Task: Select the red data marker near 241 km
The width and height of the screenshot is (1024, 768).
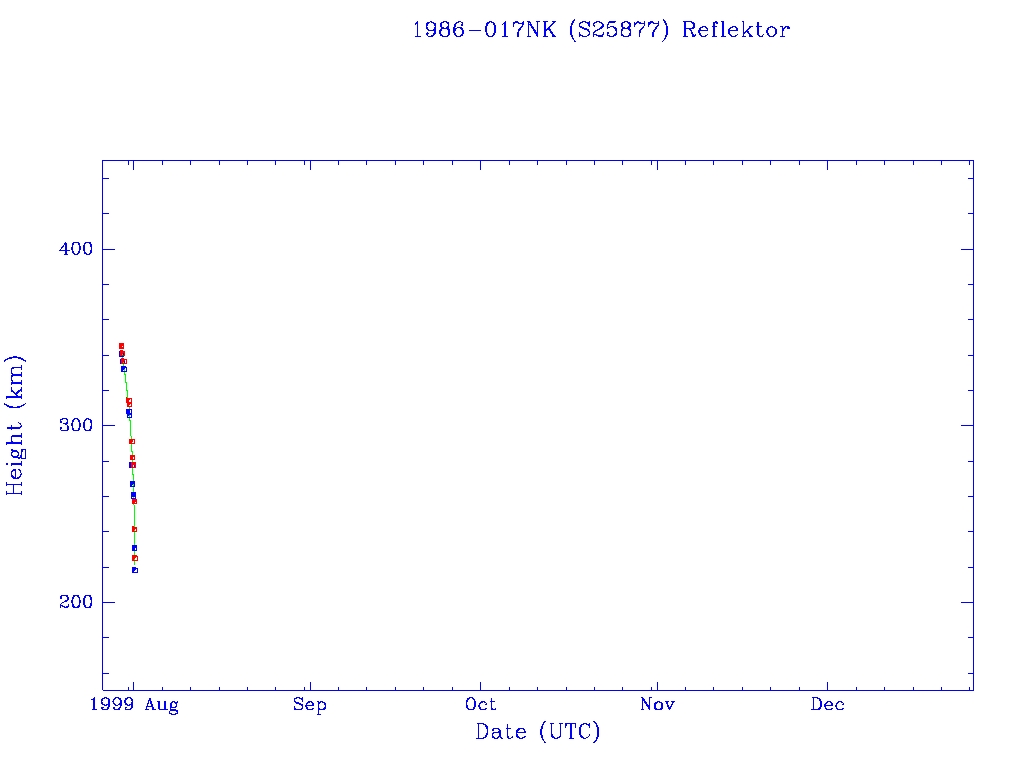Action: [x=134, y=529]
